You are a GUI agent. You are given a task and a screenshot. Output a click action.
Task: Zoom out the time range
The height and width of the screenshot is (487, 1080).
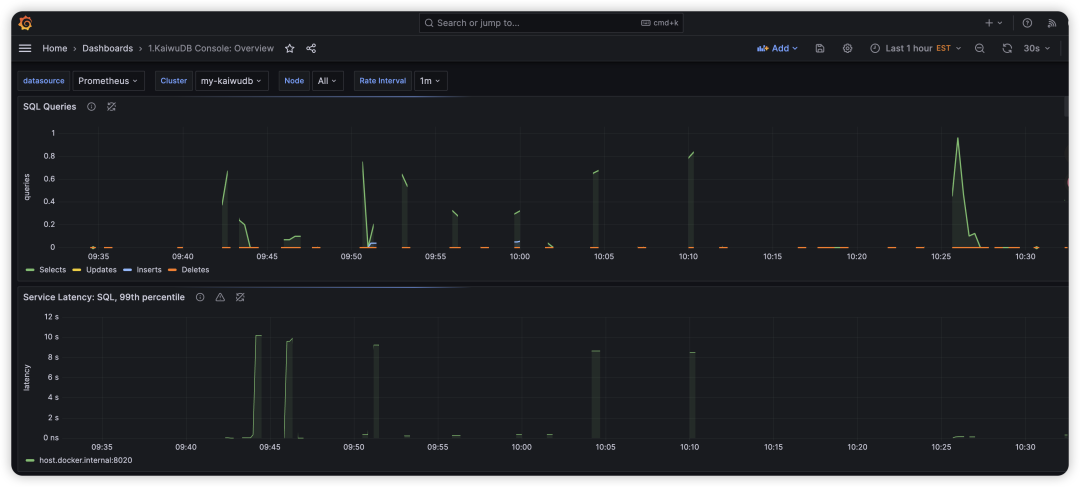click(979, 48)
